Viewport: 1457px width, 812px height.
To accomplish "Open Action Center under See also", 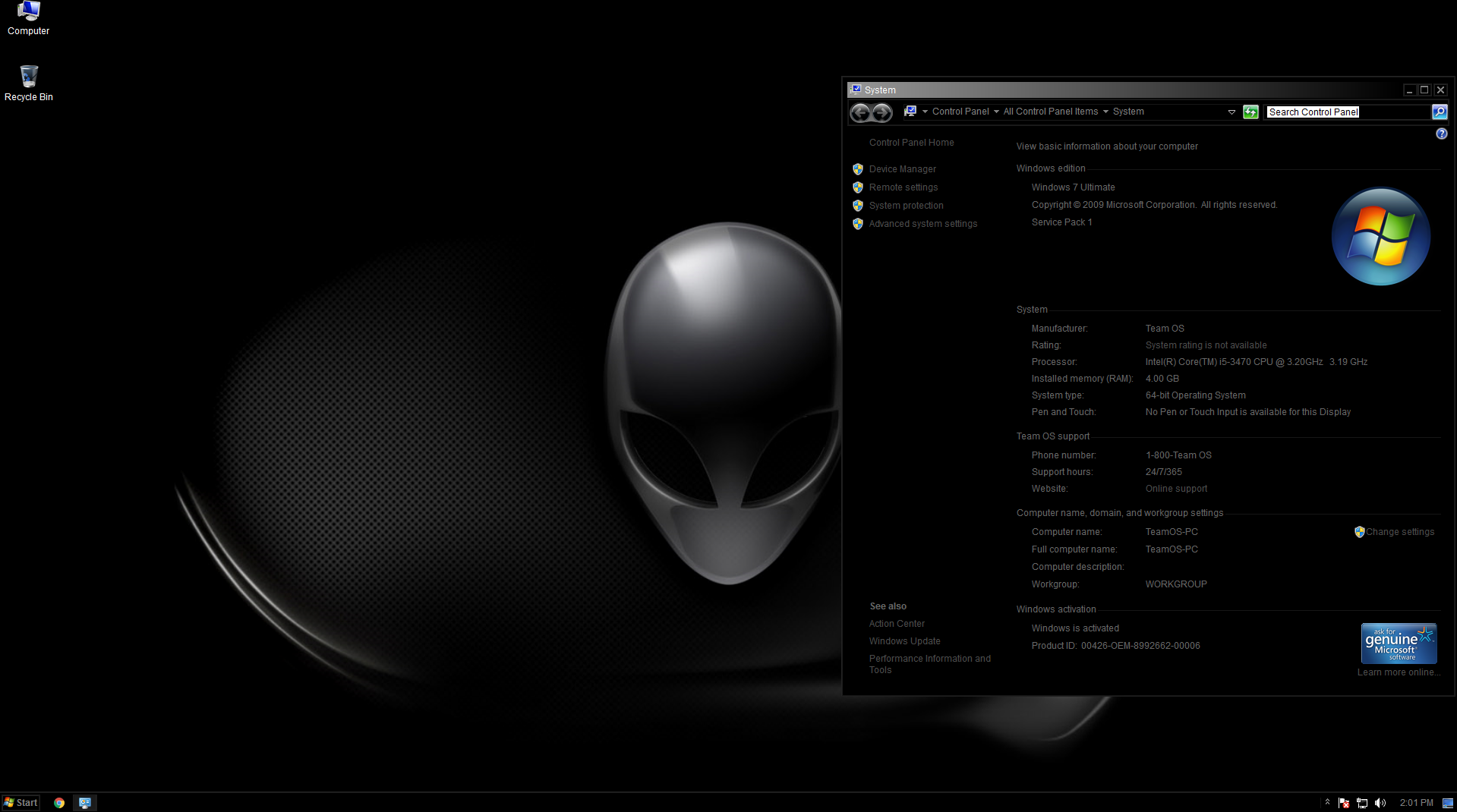I will click(x=897, y=624).
